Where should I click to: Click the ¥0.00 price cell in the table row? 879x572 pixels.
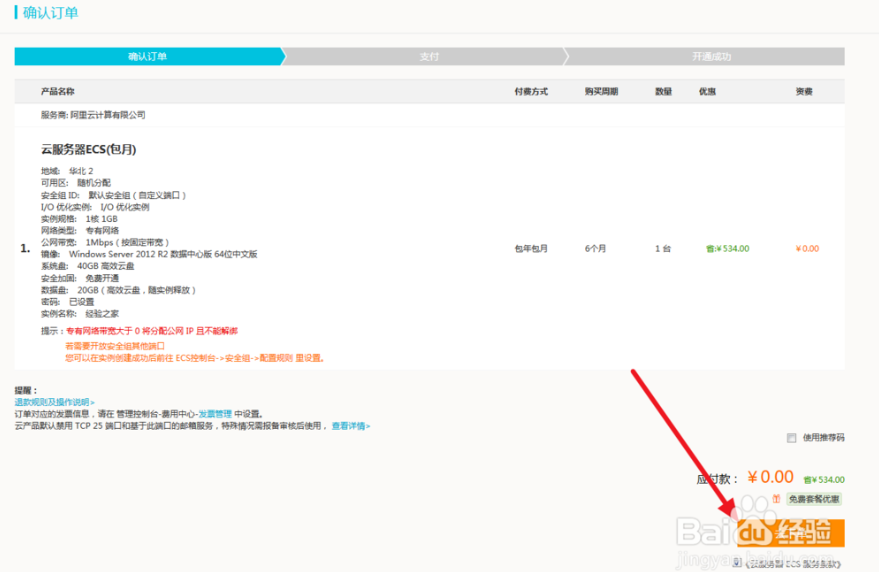[807, 248]
